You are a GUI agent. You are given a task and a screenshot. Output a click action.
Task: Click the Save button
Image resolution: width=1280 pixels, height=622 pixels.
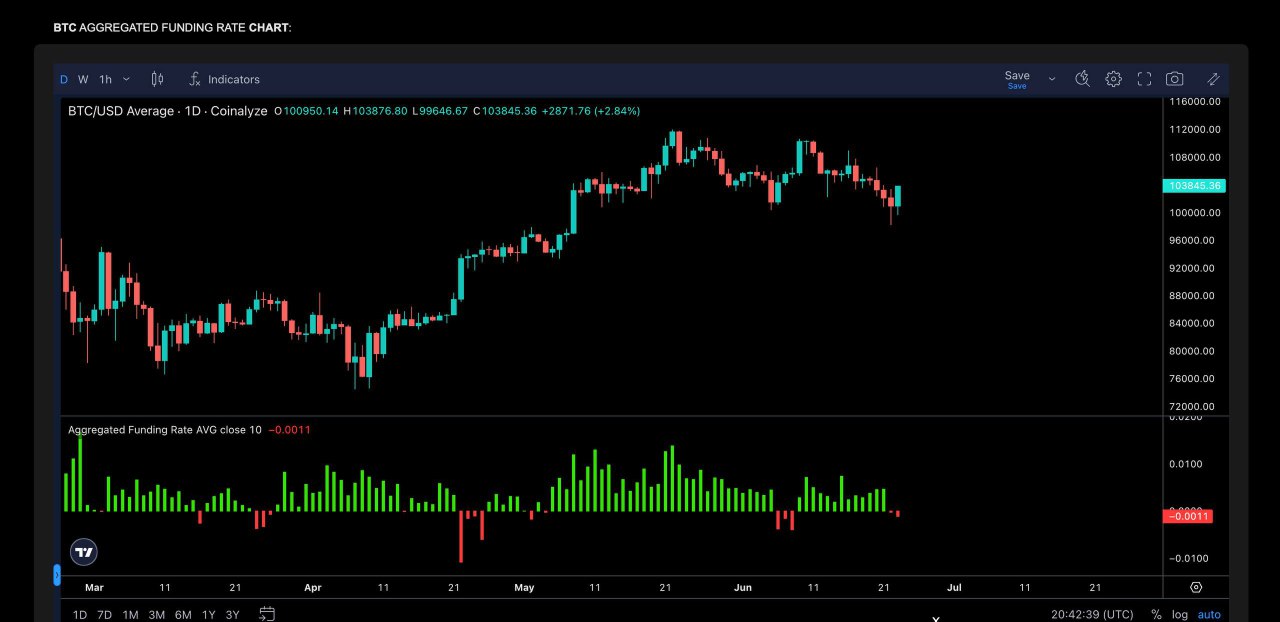click(1017, 78)
